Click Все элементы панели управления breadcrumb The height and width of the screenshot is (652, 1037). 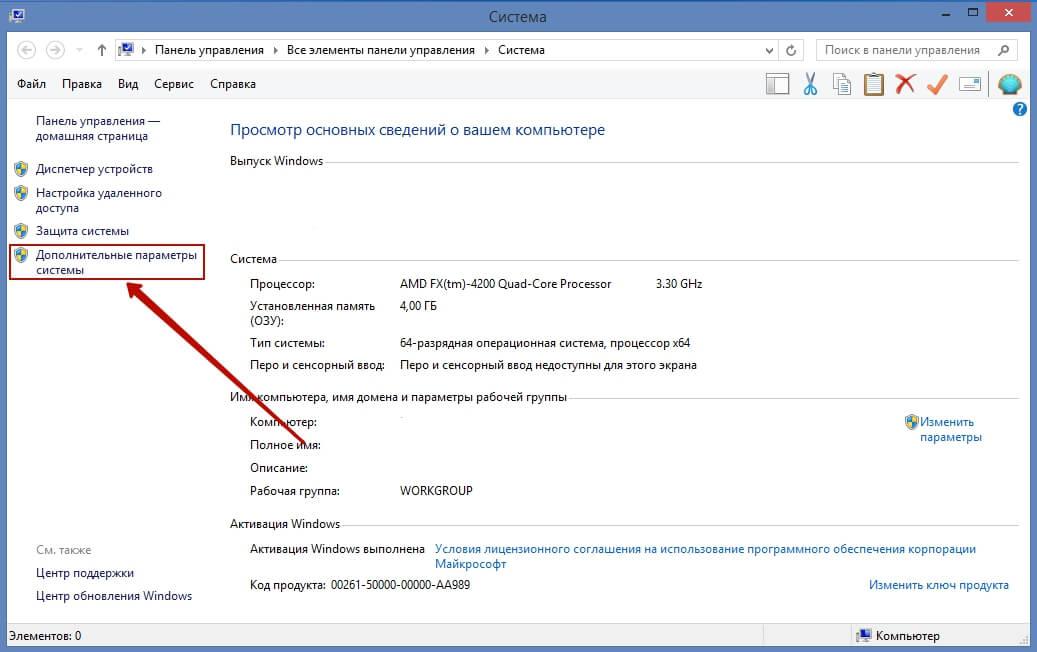[380, 50]
